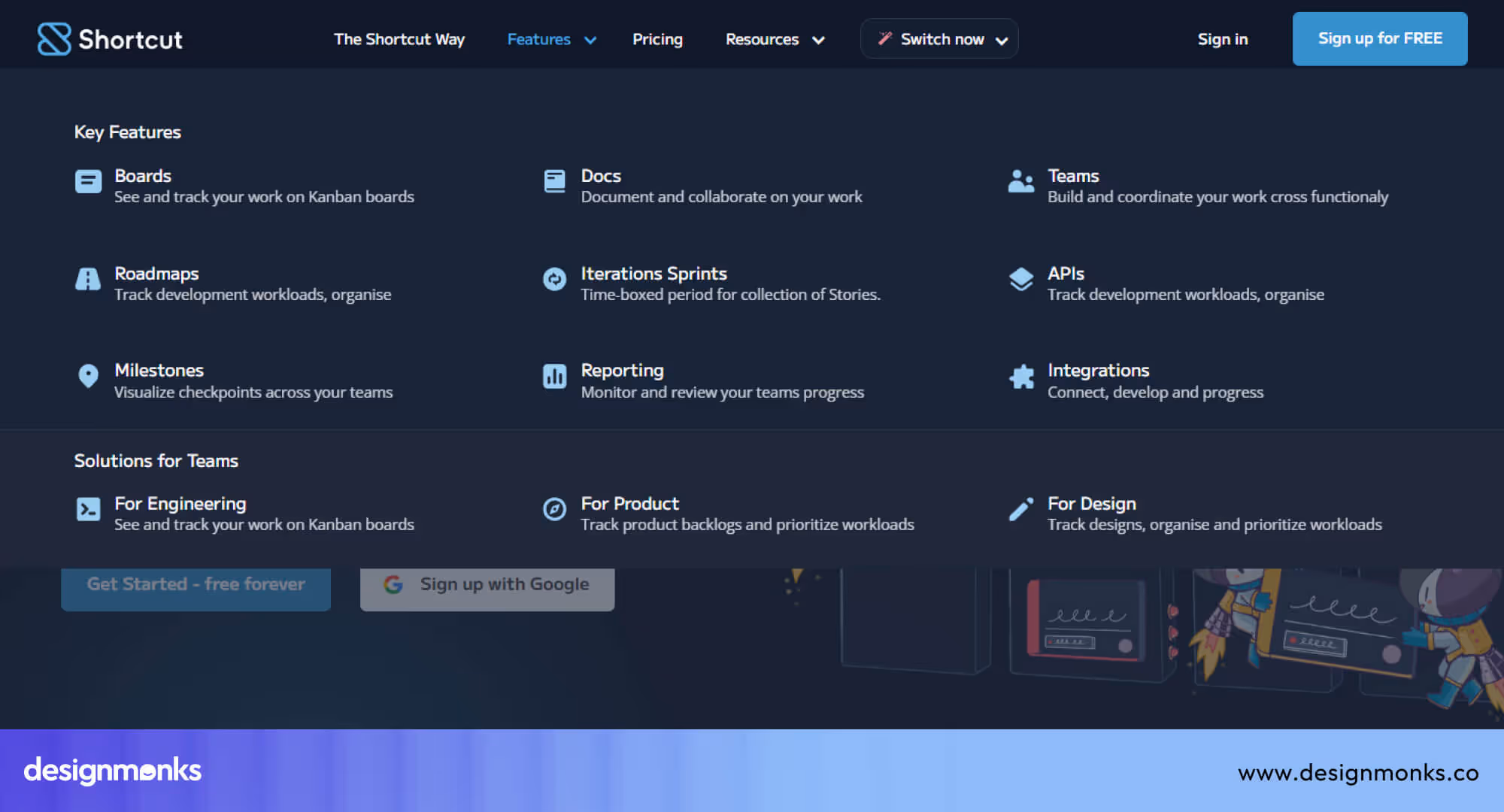Open the Pricing menu item
Image resolution: width=1504 pixels, height=812 pixels.
coord(657,39)
